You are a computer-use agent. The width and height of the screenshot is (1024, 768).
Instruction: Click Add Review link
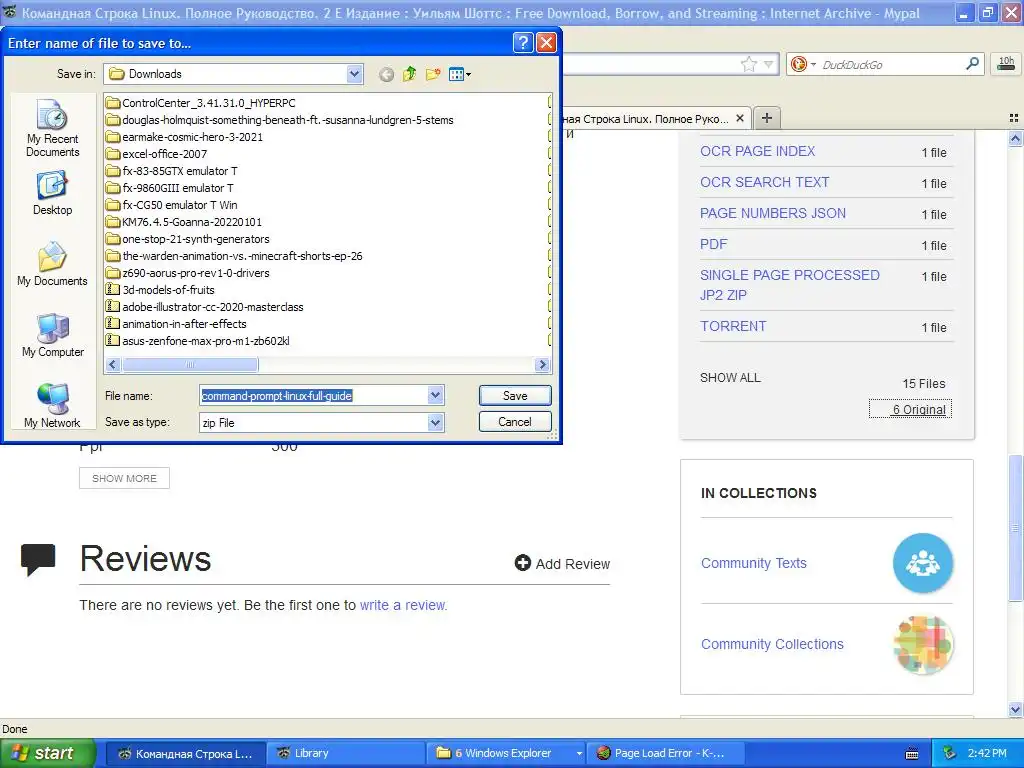tap(562, 564)
